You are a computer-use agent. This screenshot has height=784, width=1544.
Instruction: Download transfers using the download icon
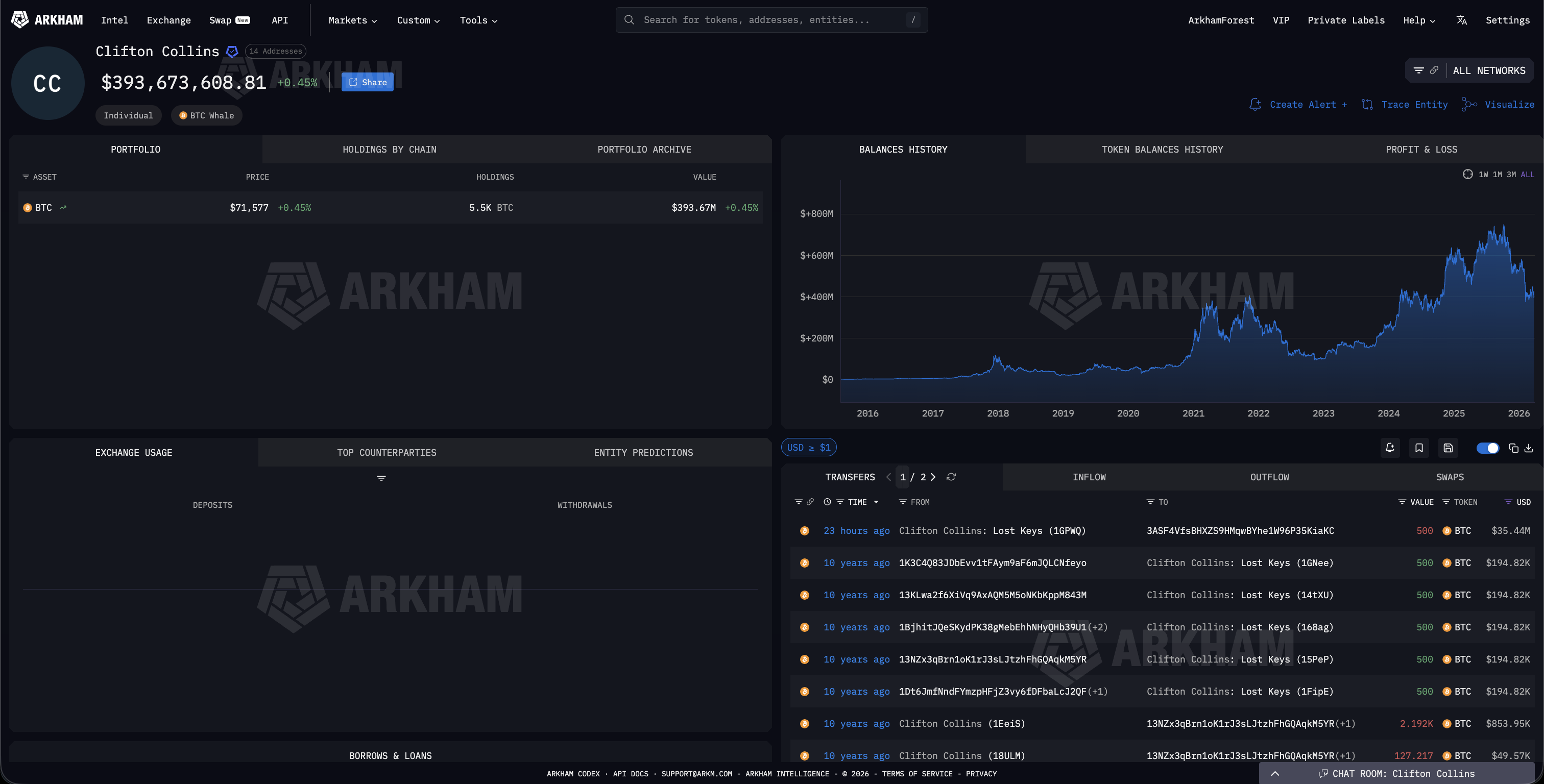point(1528,448)
